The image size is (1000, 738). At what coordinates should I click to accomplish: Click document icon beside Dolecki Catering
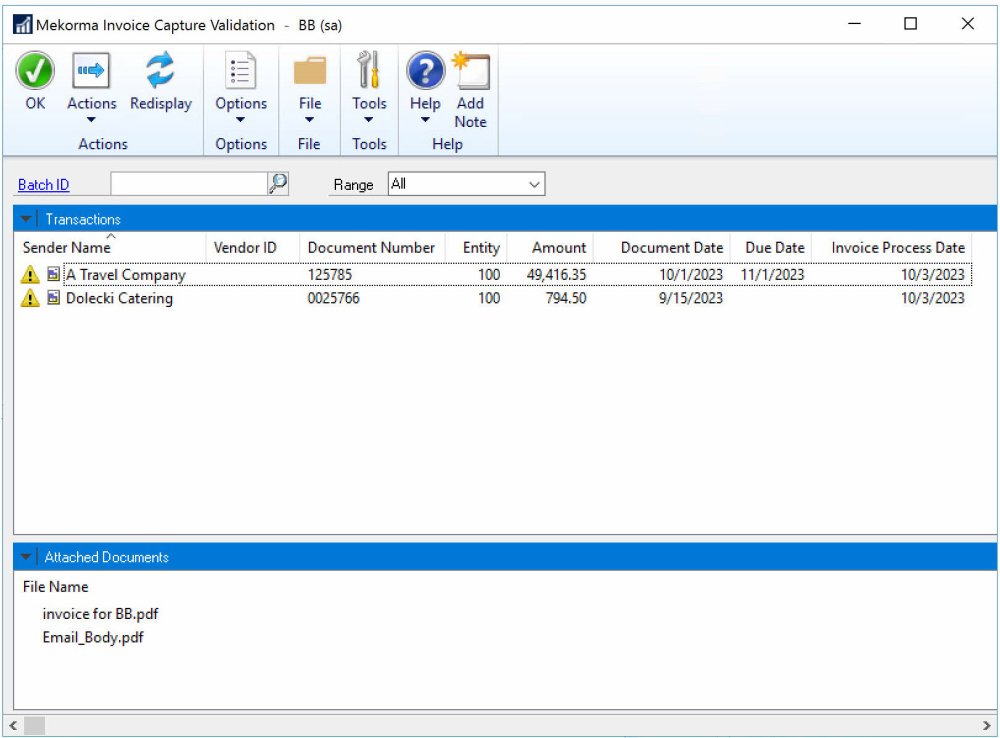pyautogui.click(x=54, y=297)
